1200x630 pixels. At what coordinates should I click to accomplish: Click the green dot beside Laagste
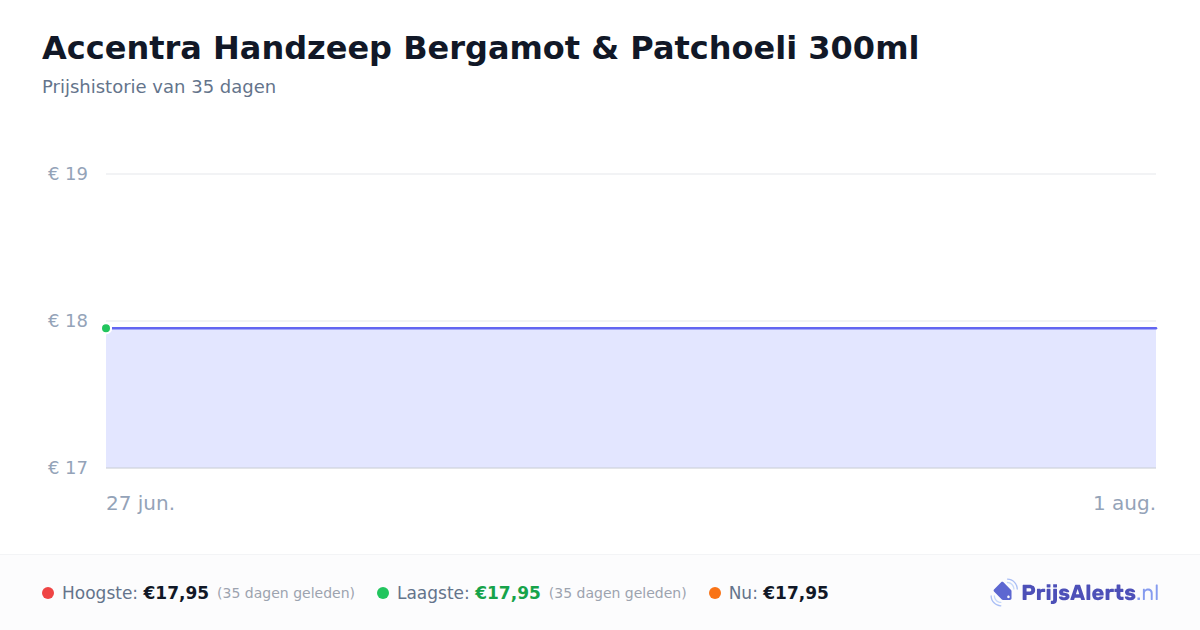click(x=383, y=593)
